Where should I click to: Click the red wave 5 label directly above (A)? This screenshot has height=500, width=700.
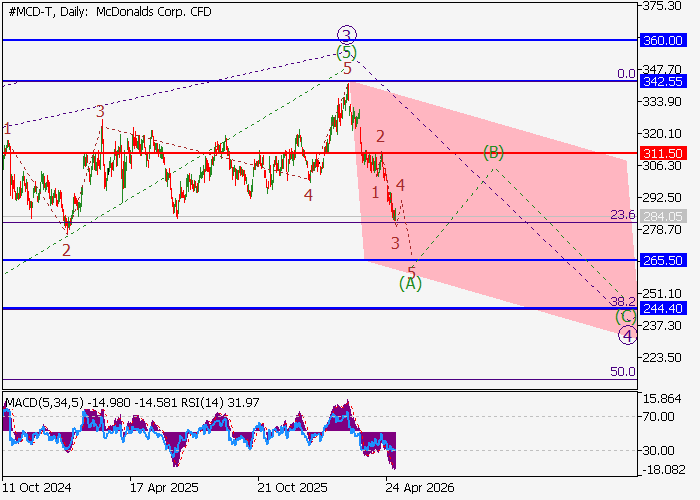point(412,272)
